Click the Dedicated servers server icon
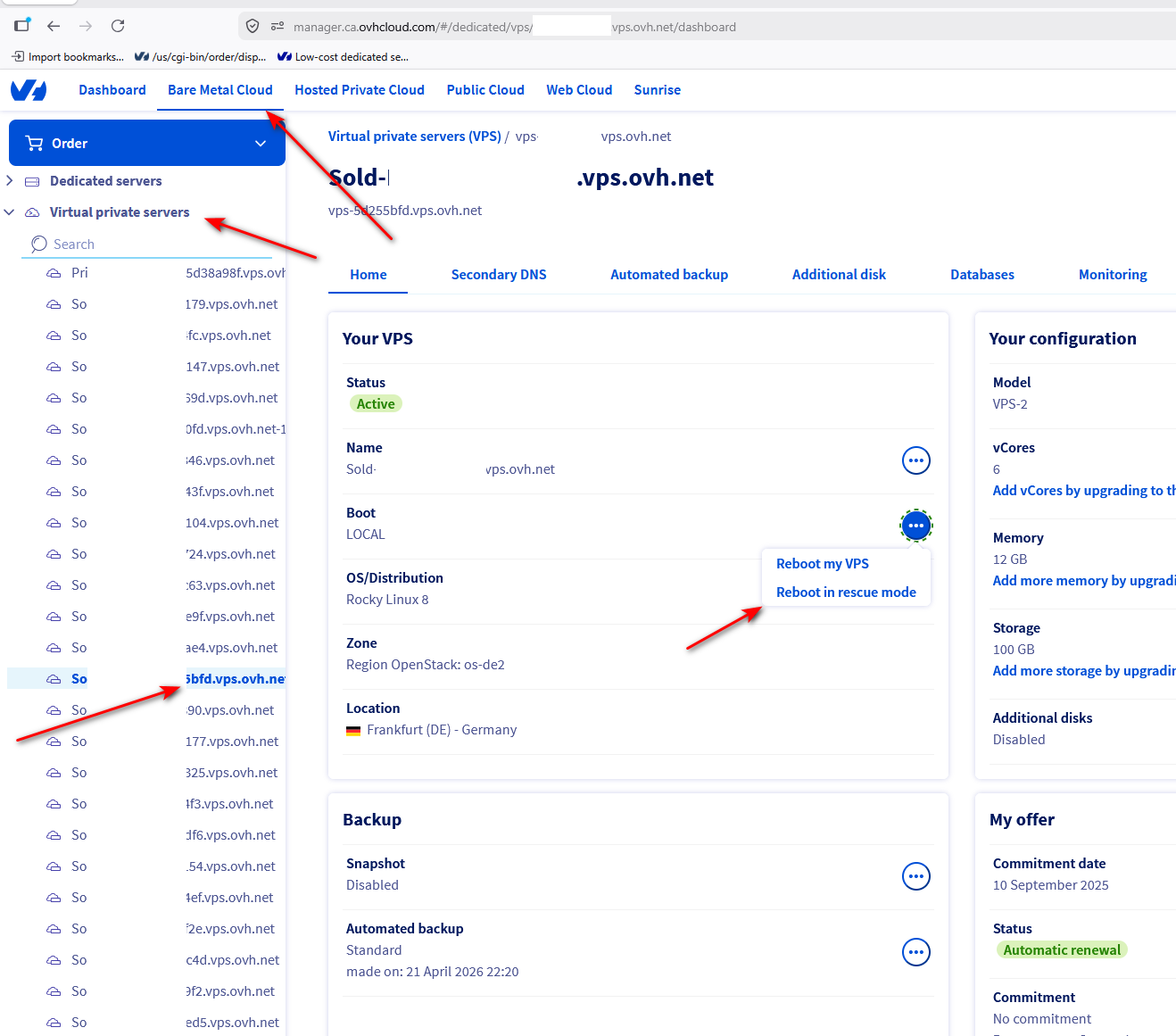The image size is (1176, 1036). 32,181
